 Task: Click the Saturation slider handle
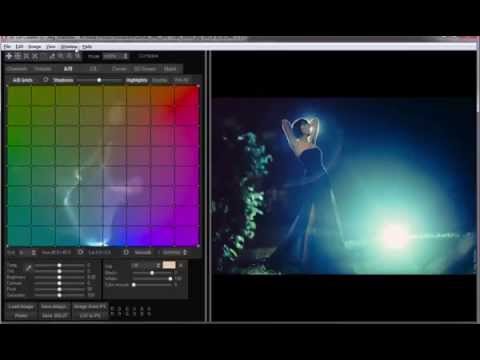pos(59,295)
